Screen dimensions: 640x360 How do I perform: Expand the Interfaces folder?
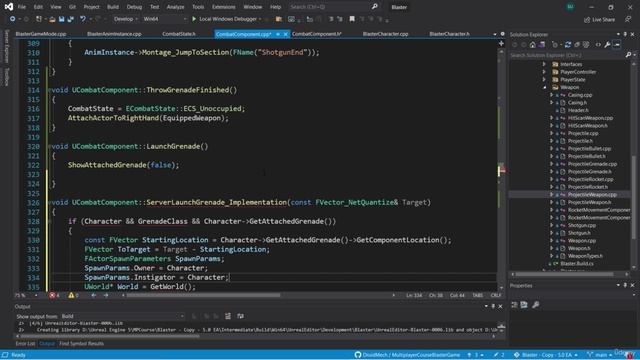pyautogui.click(x=544, y=64)
